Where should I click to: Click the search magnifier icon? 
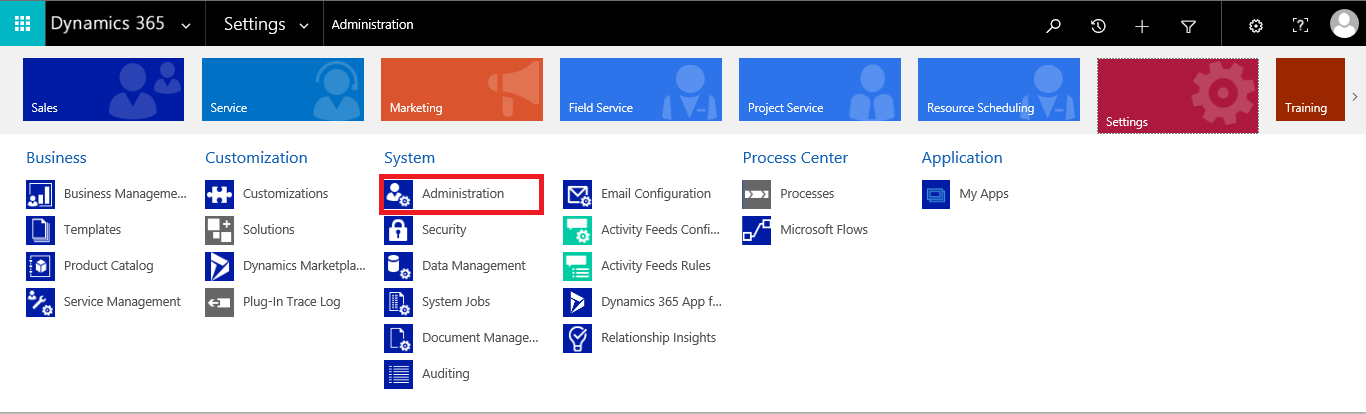tap(1053, 26)
